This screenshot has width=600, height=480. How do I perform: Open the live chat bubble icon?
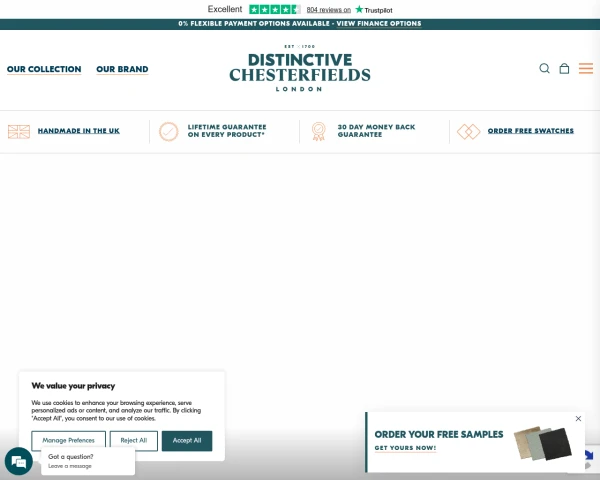point(18,461)
